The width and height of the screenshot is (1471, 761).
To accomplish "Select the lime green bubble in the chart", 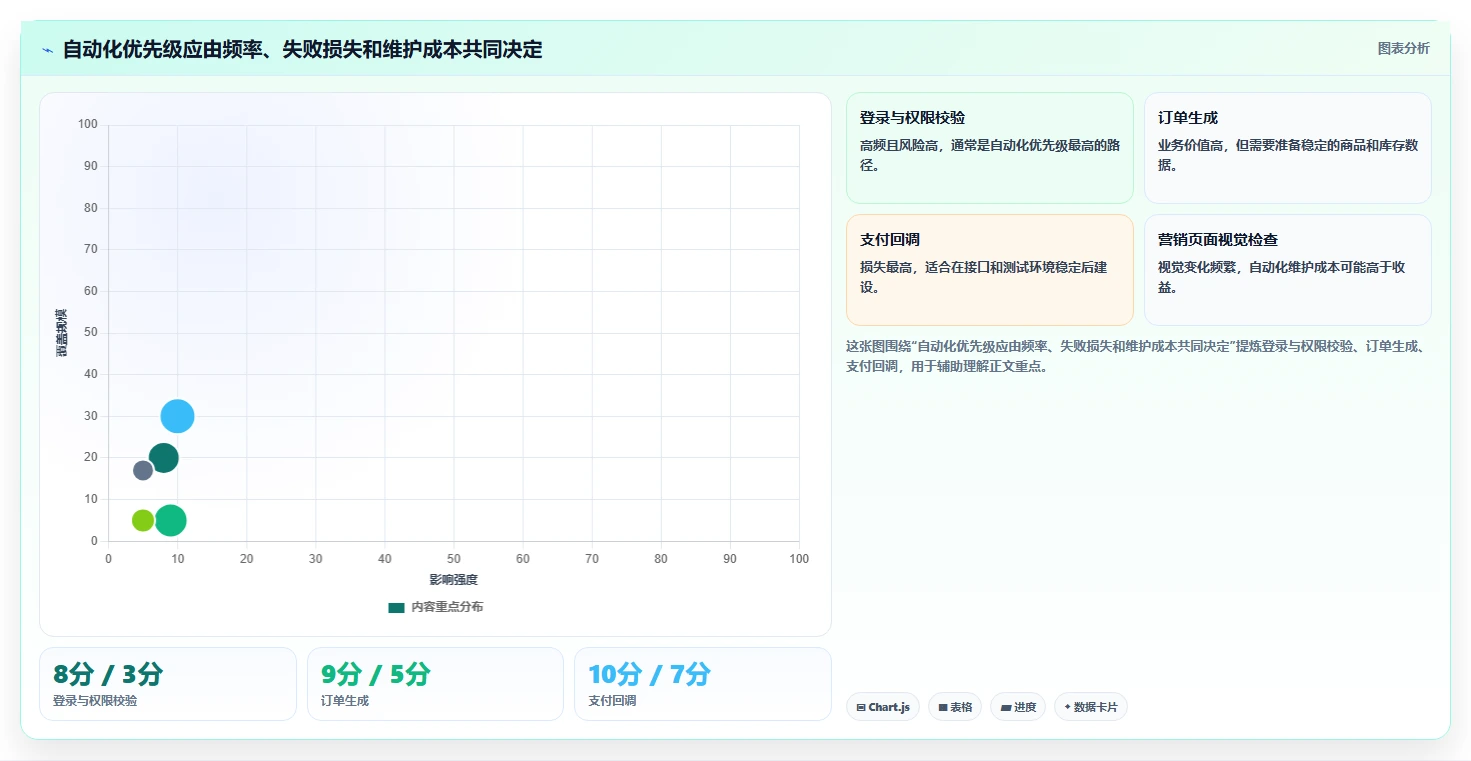I will point(143,520).
